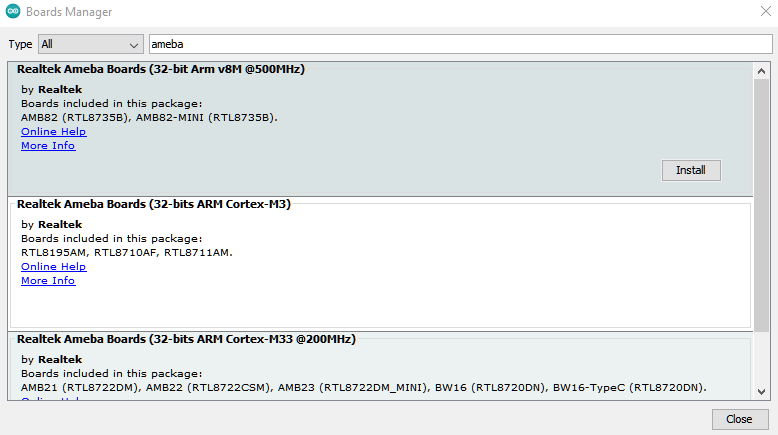
Task: Open the Type filter dropdown
Action: [x=91, y=45]
